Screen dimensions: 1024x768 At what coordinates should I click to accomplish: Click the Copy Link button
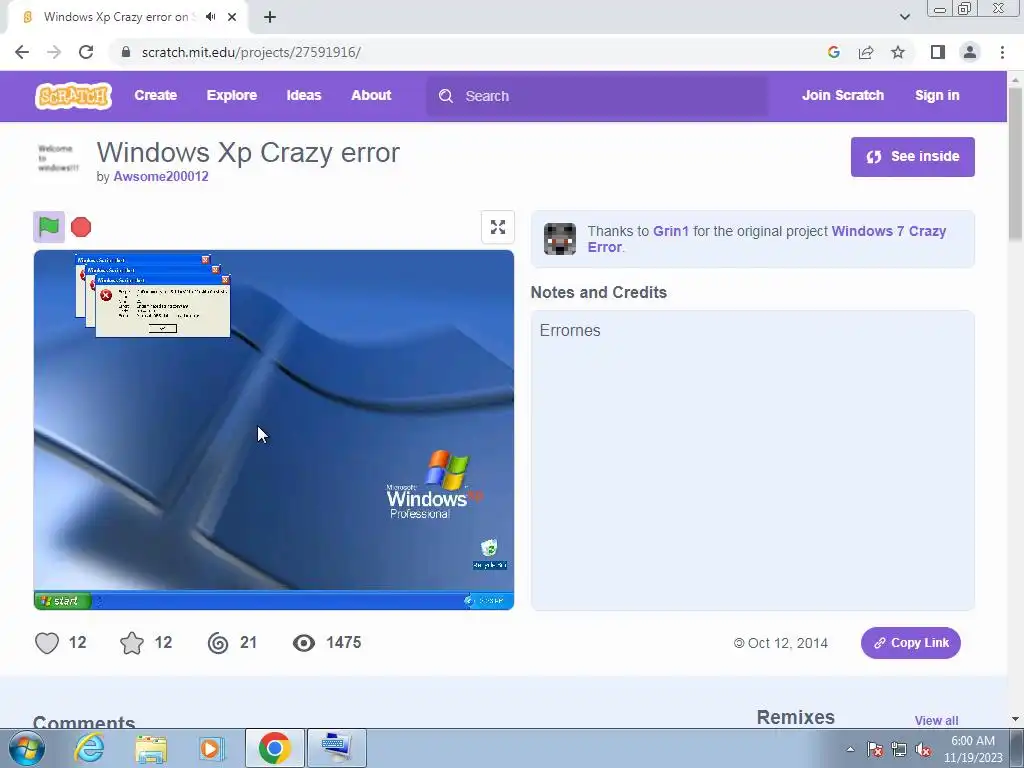click(910, 643)
